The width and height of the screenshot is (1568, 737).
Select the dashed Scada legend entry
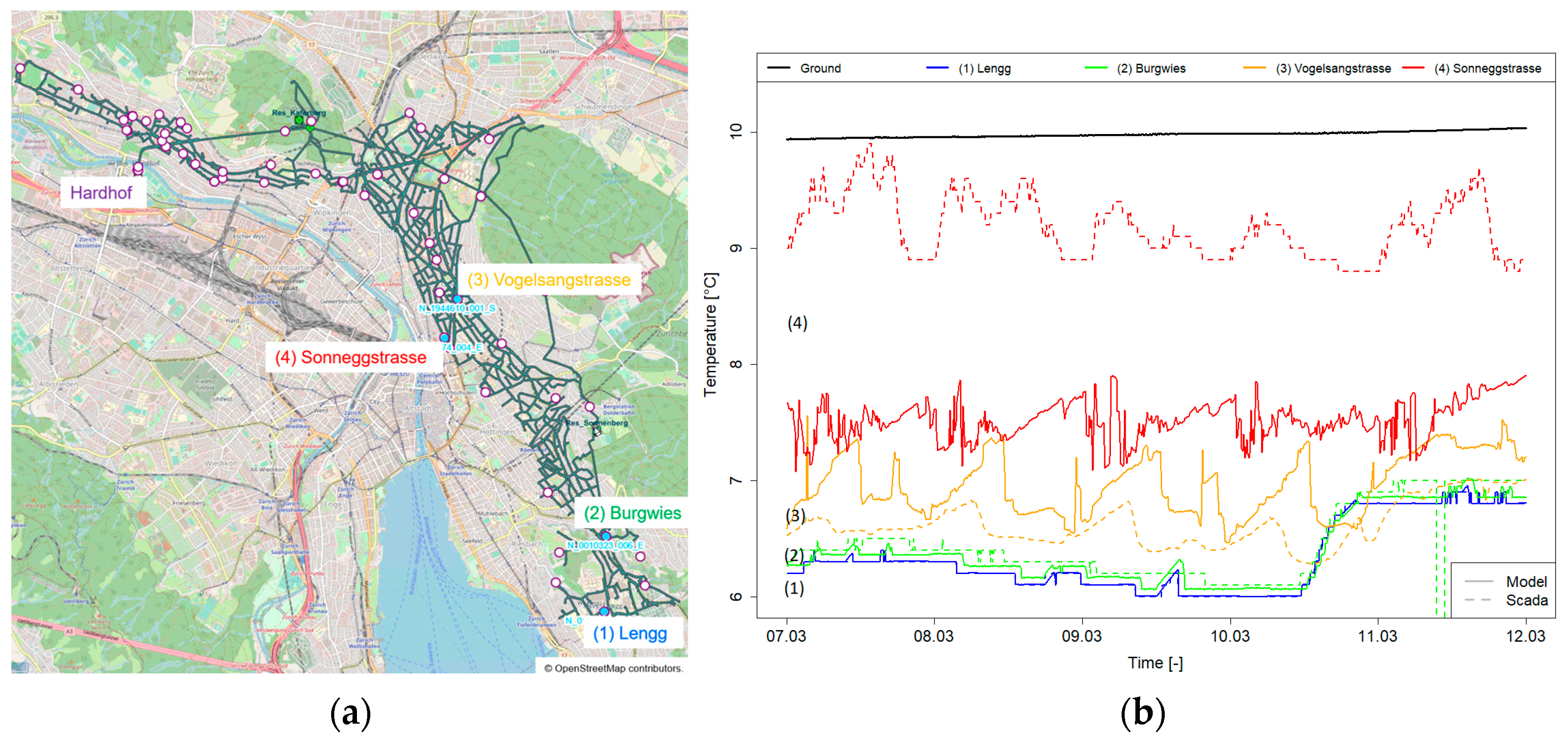(1526, 600)
